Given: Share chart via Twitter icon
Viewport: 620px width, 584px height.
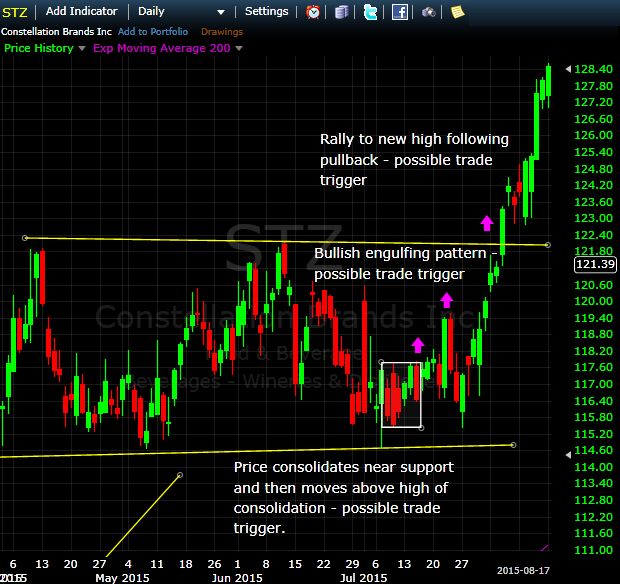Looking at the screenshot, I should (371, 12).
